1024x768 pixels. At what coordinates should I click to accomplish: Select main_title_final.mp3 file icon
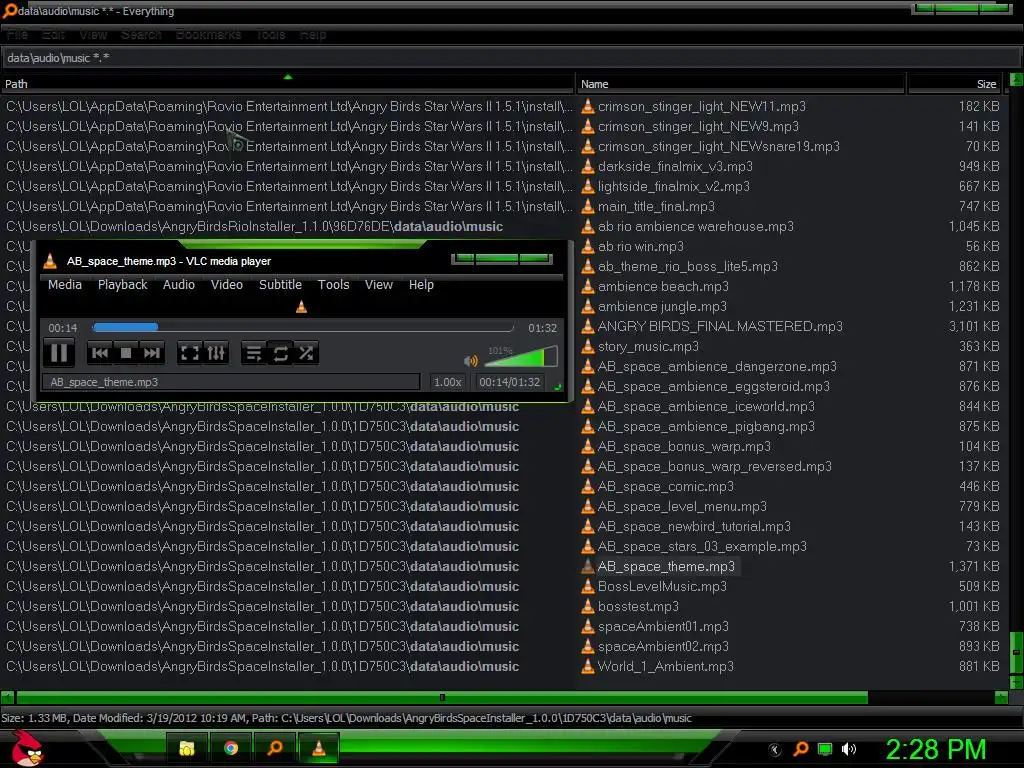588,206
